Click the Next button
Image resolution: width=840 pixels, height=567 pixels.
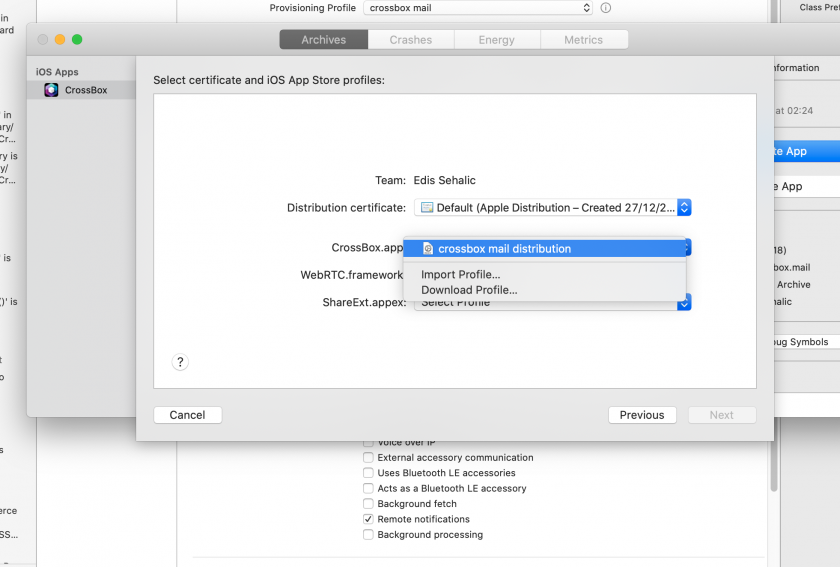(722, 415)
